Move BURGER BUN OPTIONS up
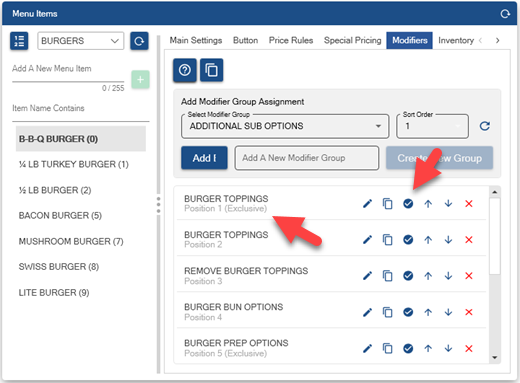520x383 pixels. 428,312
